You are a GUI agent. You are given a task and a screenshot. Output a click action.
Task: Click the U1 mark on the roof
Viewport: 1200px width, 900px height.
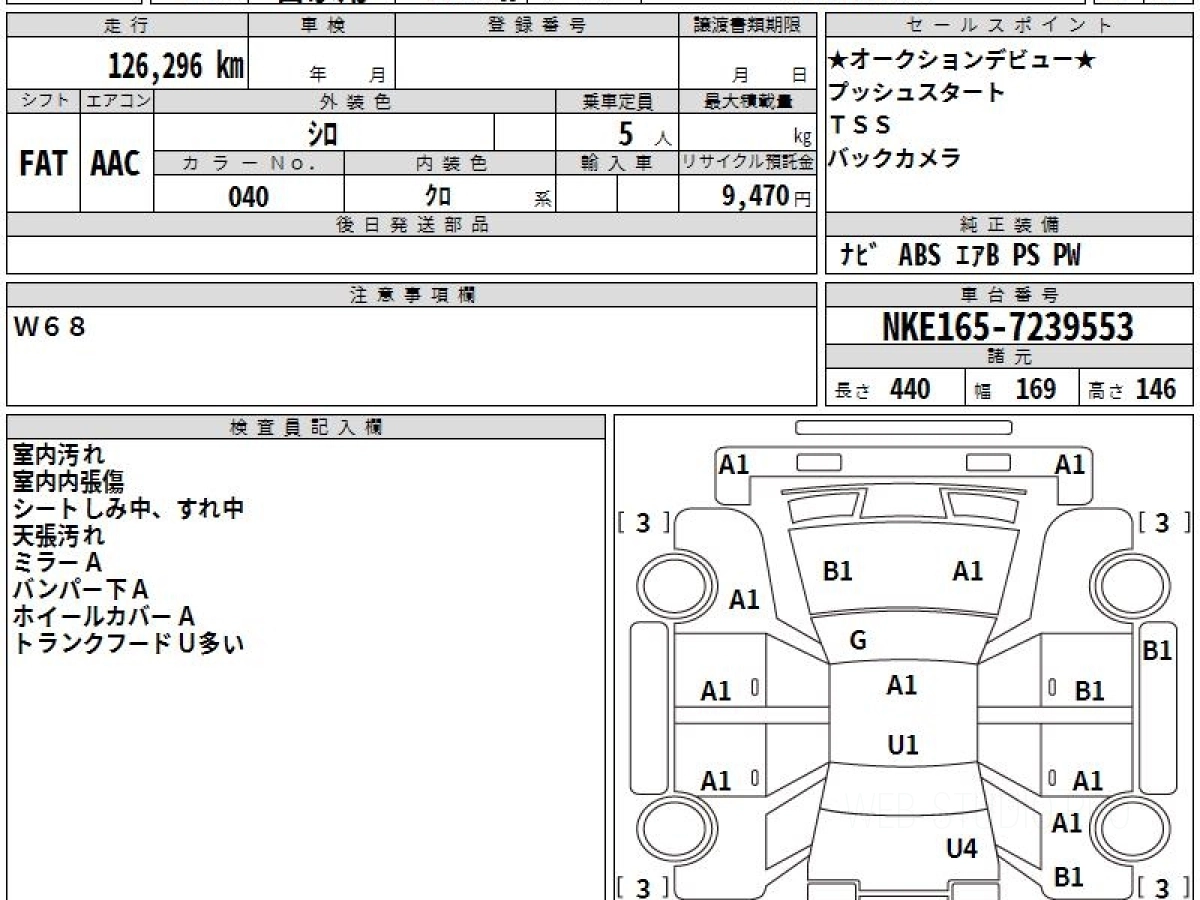[903, 745]
